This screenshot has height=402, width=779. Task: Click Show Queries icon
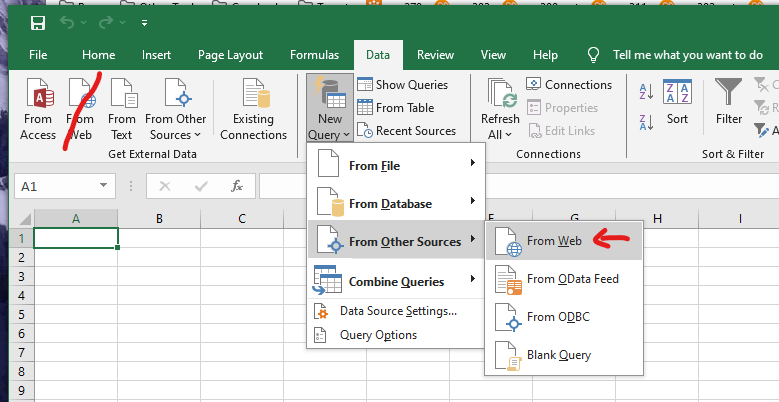pyautogui.click(x=363, y=85)
